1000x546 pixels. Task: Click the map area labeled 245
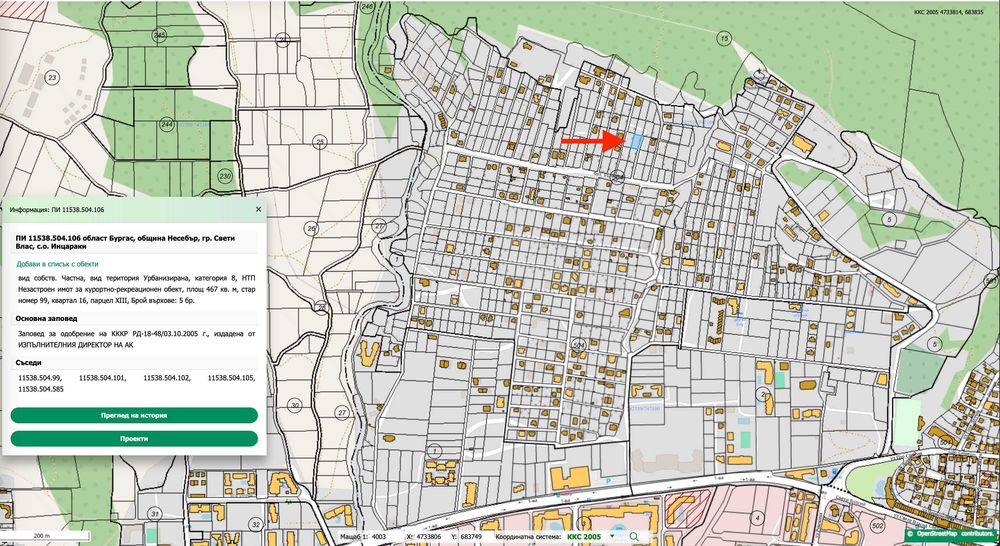159,34
